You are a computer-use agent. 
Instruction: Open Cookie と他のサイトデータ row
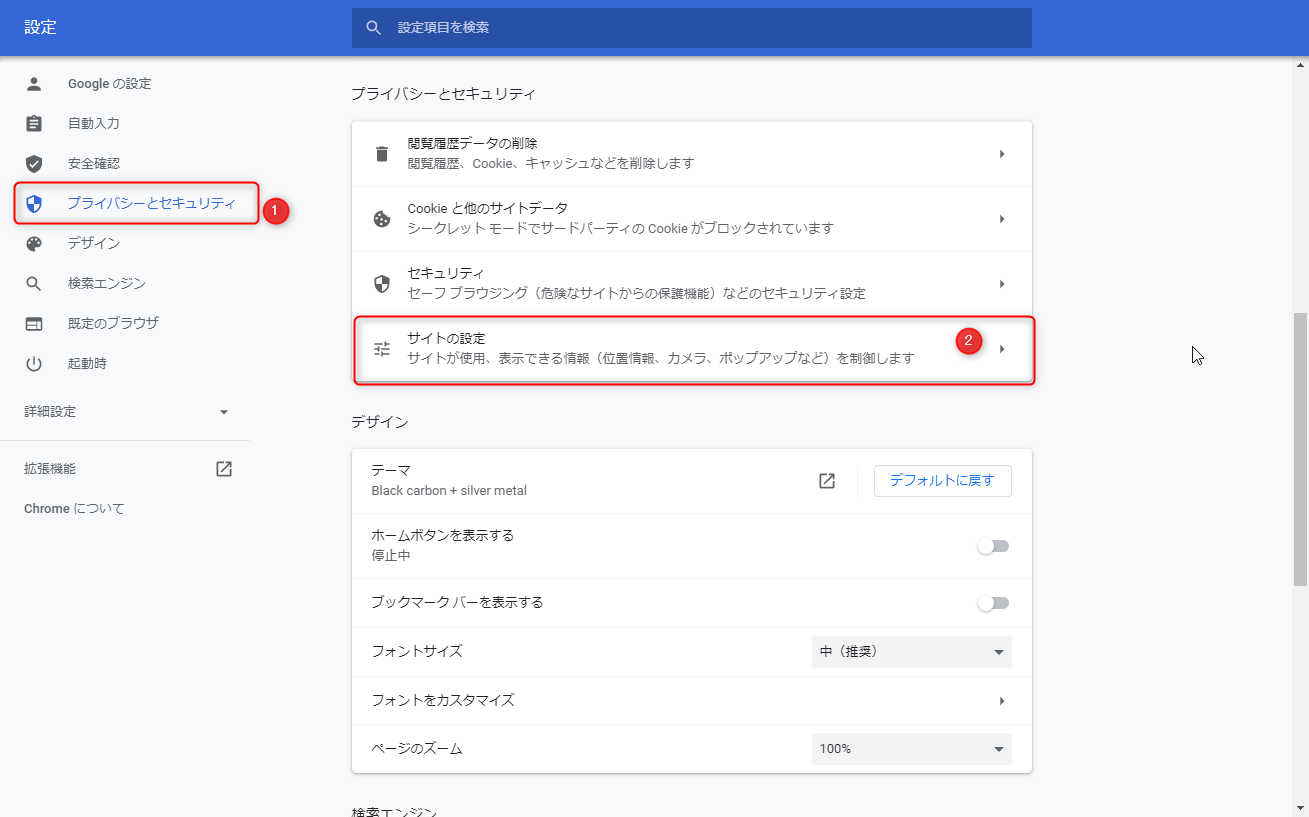pos(692,219)
